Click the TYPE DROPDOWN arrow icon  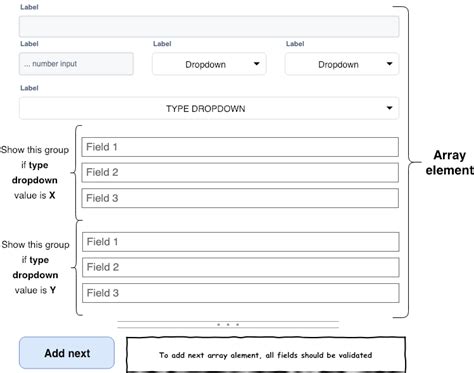[x=389, y=108]
